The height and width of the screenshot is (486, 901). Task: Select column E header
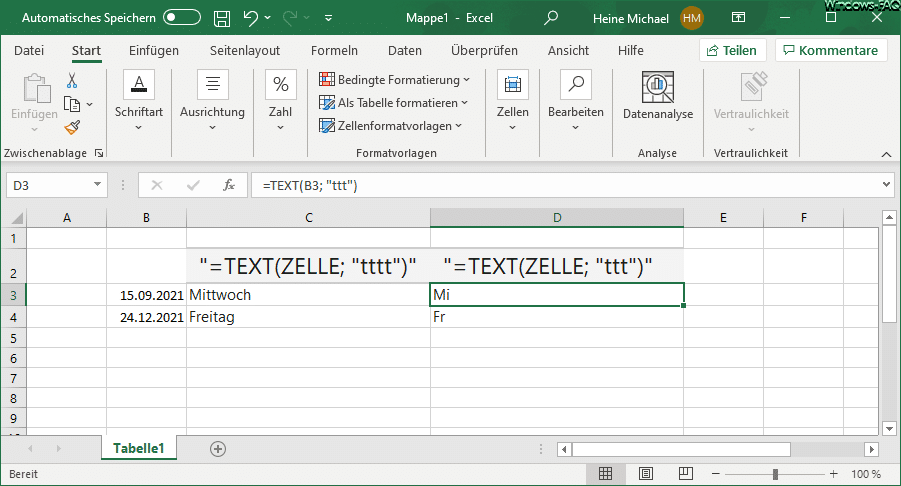[723, 218]
